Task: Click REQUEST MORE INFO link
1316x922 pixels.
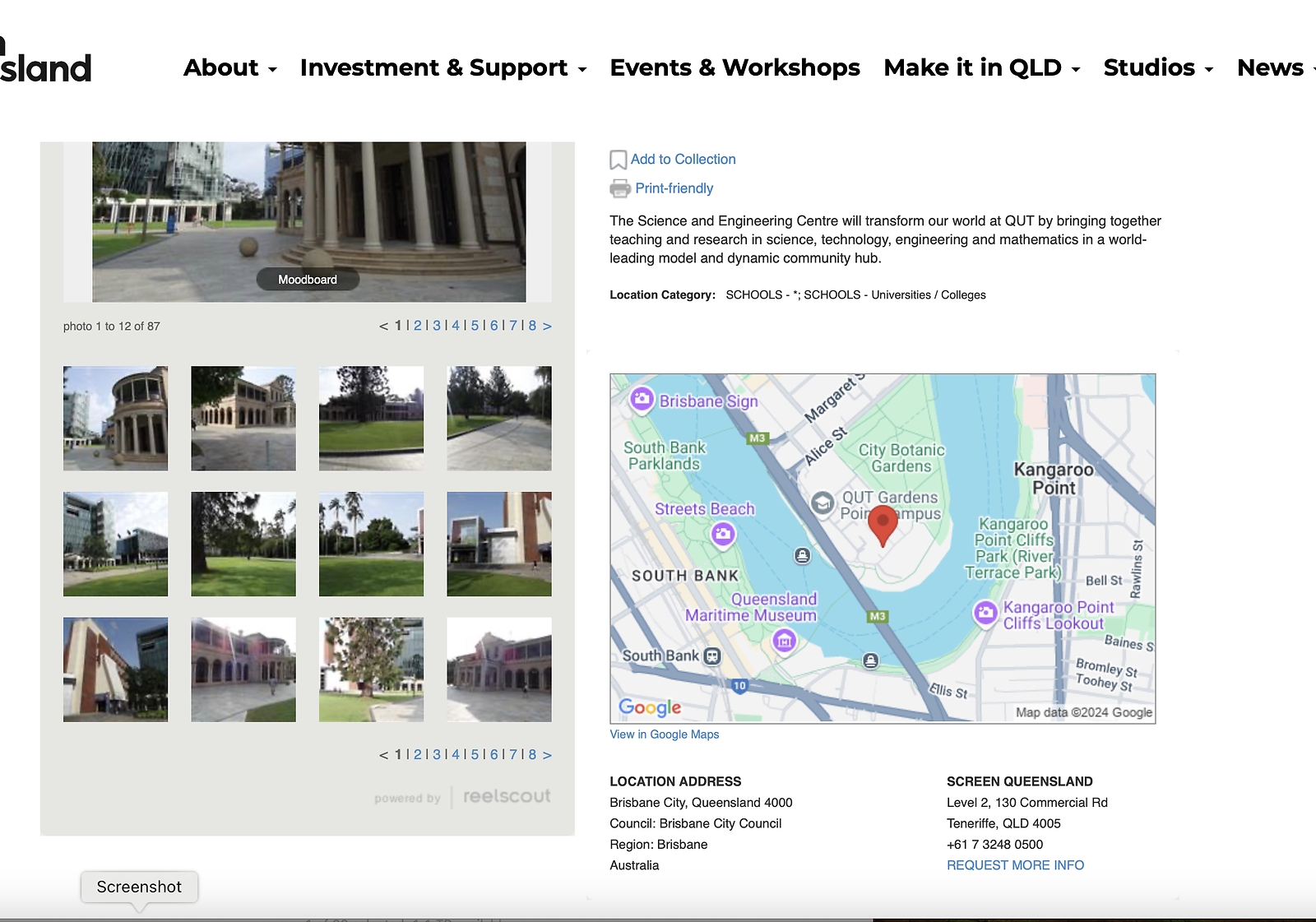Action: (x=1015, y=865)
